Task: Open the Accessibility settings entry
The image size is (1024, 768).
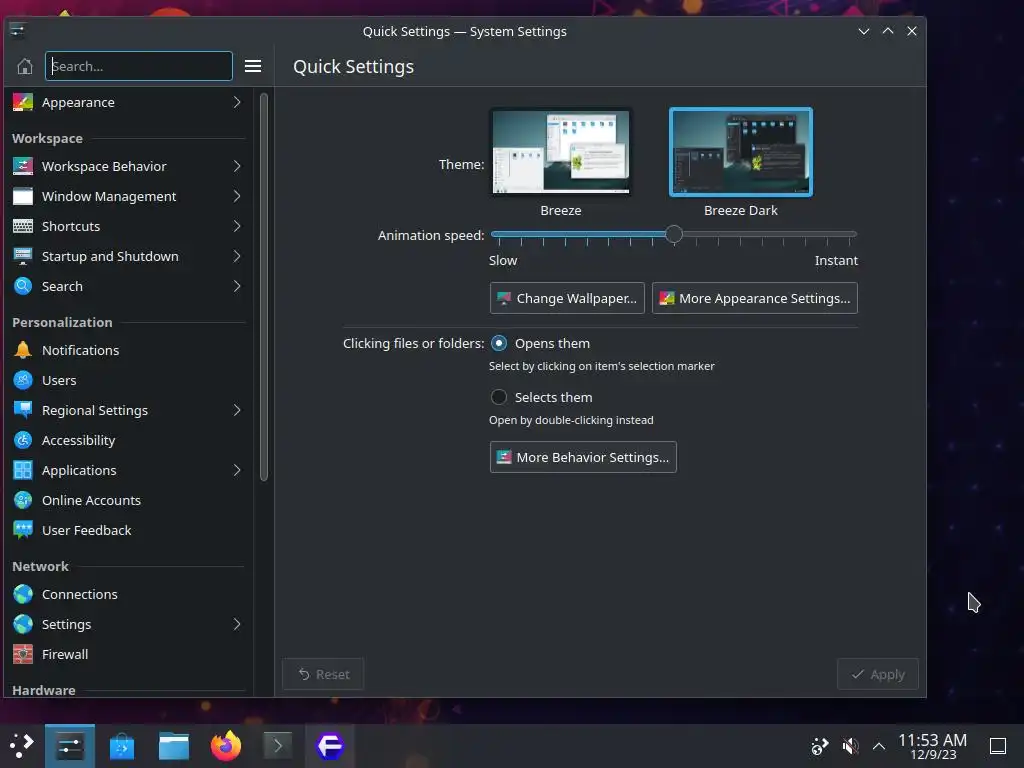Action: pyautogui.click(x=128, y=441)
